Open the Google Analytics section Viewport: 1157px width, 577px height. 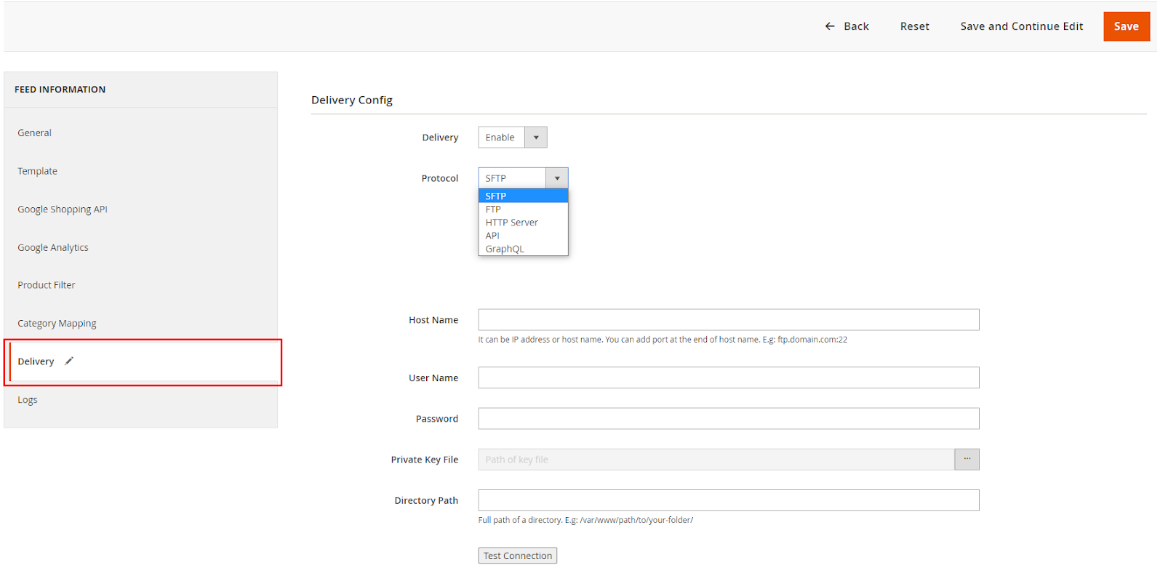(x=53, y=248)
